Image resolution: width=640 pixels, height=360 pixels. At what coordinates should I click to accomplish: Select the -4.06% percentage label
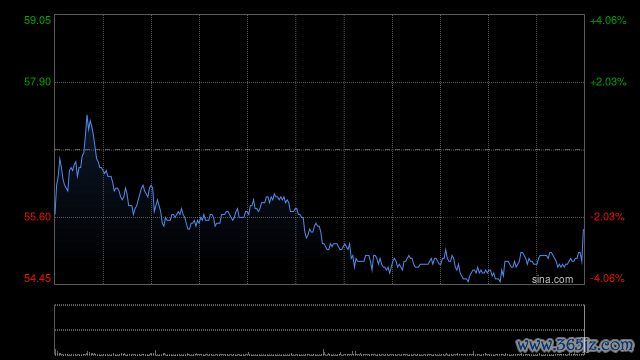[x=607, y=278]
